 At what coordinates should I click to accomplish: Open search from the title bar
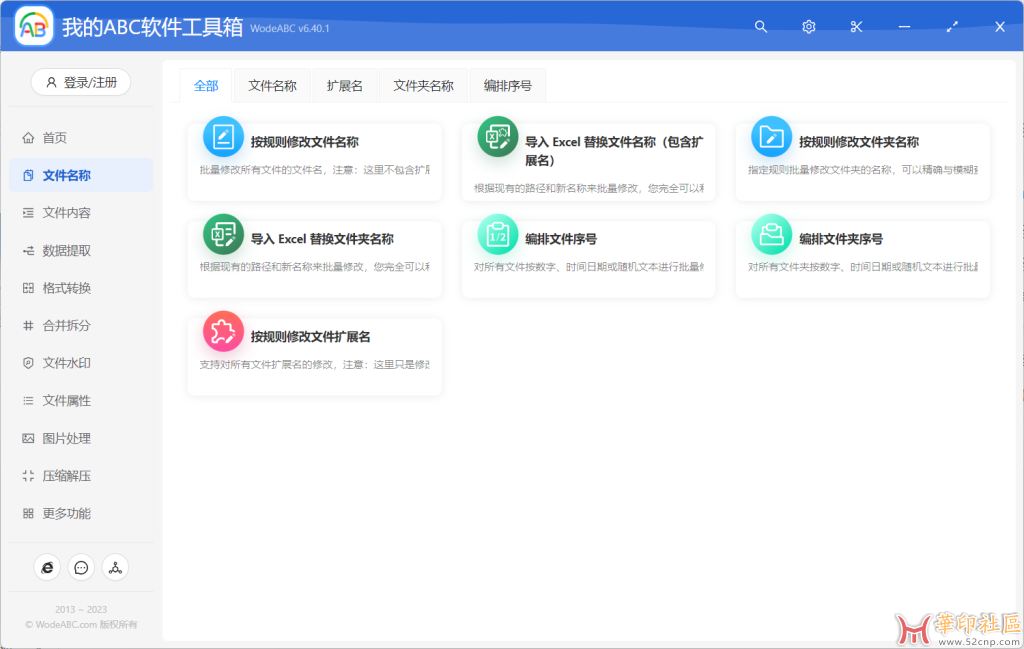coord(761,27)
